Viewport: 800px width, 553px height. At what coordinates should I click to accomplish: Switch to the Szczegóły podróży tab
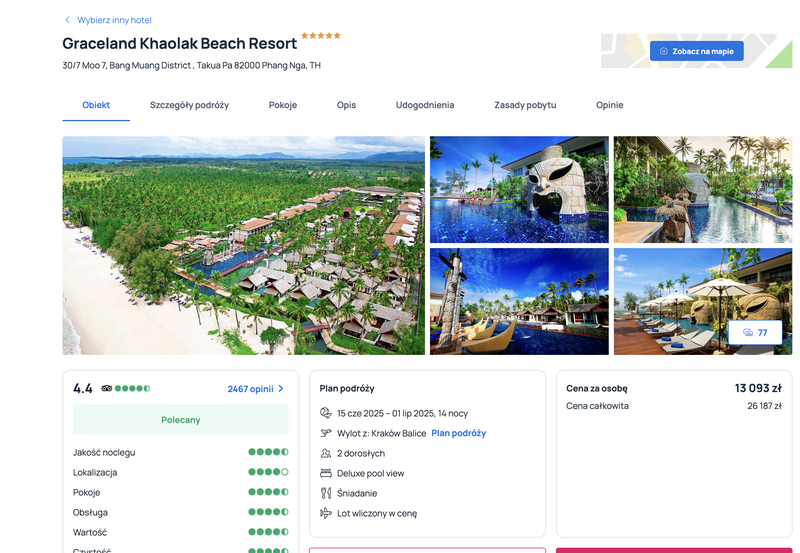tap(189, 105)
